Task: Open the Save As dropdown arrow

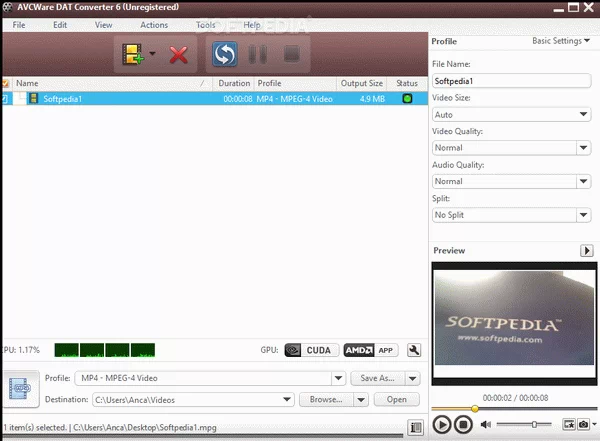Action: click(x=412, y=379)
